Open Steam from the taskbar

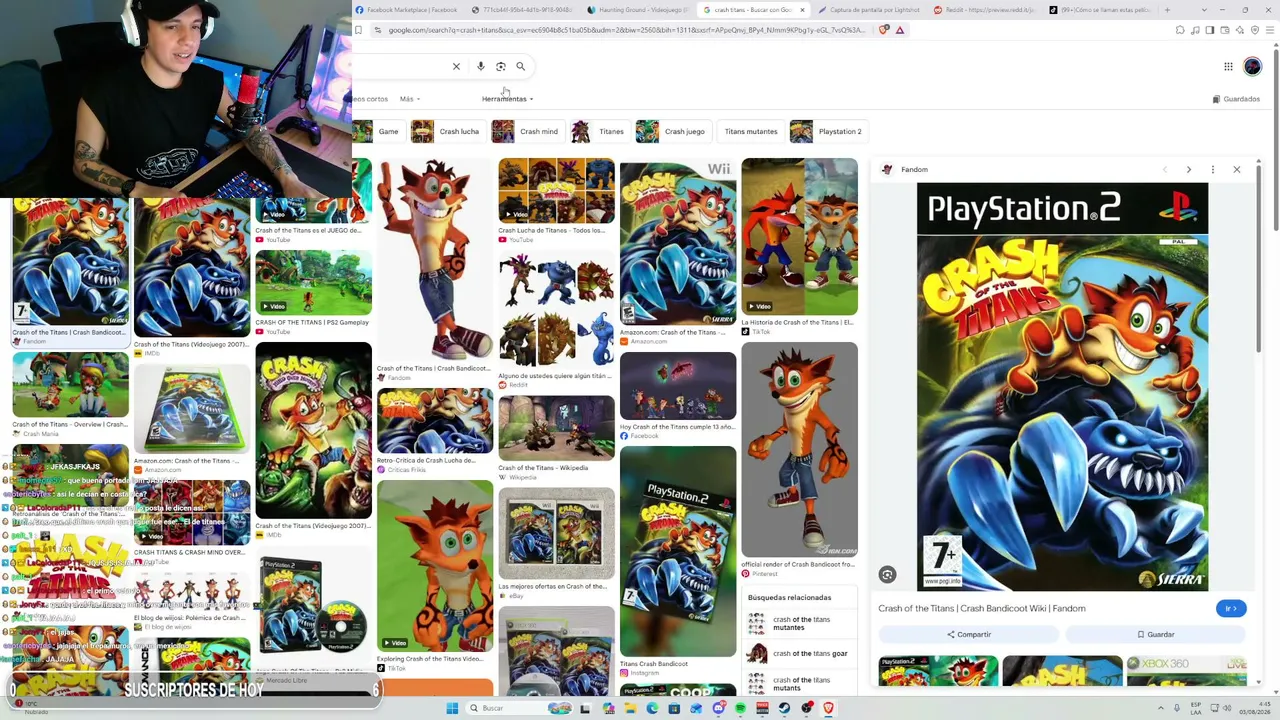[x=784, y=708]
